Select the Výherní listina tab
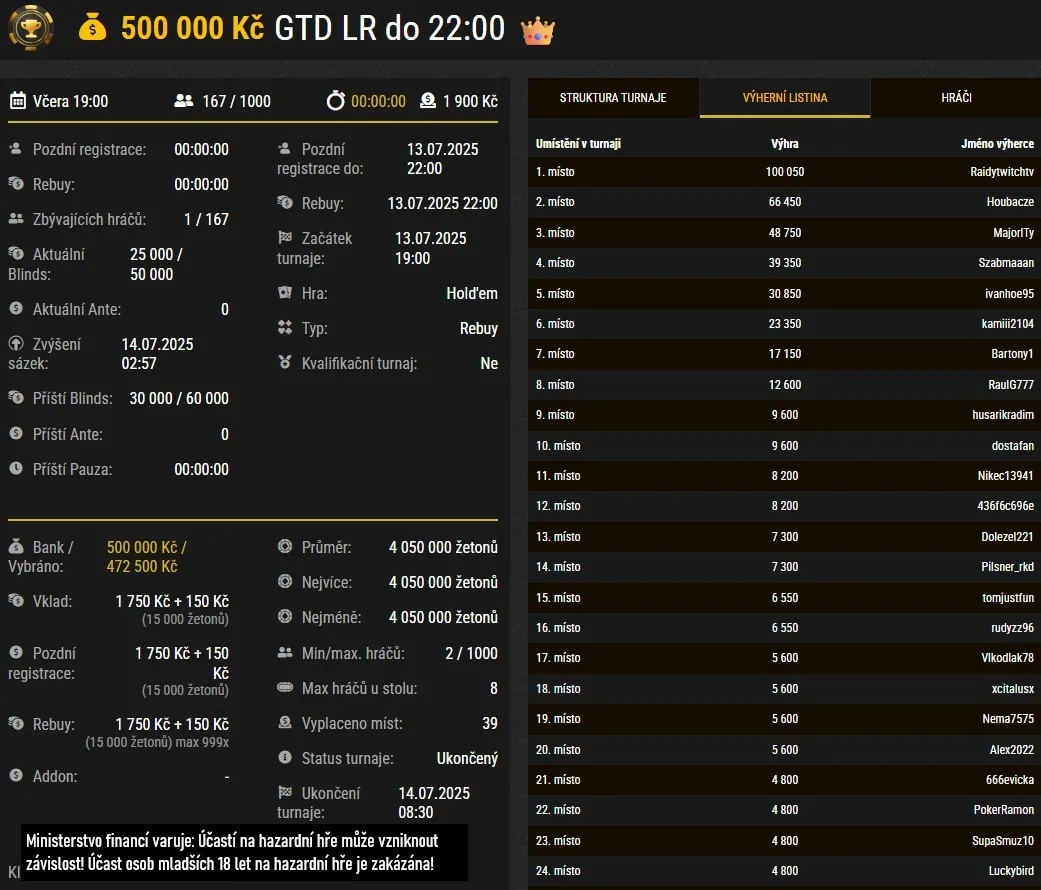The height and width of the screenshot is (890, 1041). (x=785, y=98)
